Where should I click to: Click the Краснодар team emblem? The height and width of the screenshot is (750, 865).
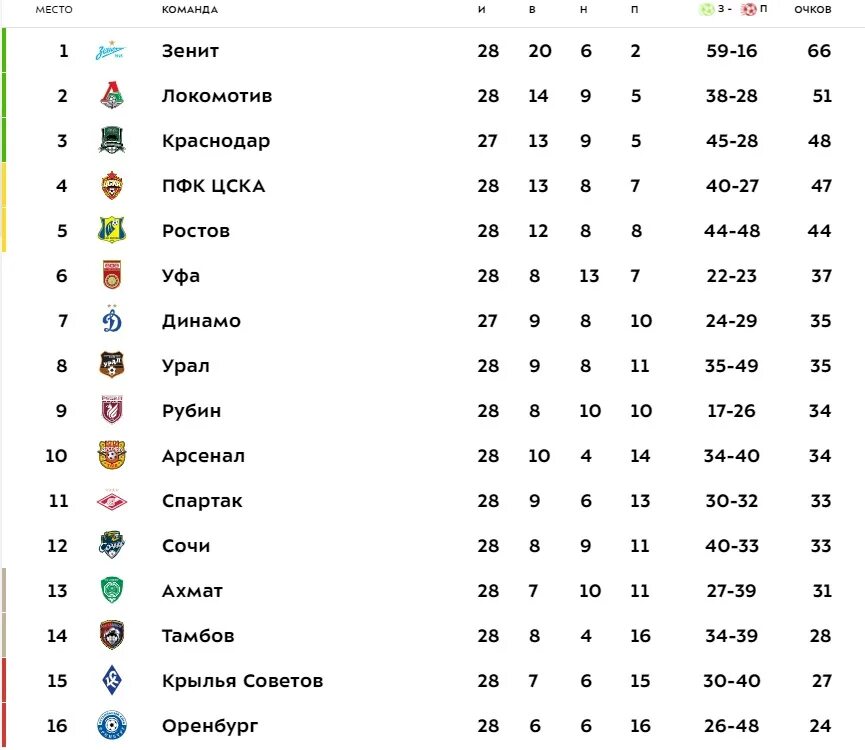coord(112,140)
